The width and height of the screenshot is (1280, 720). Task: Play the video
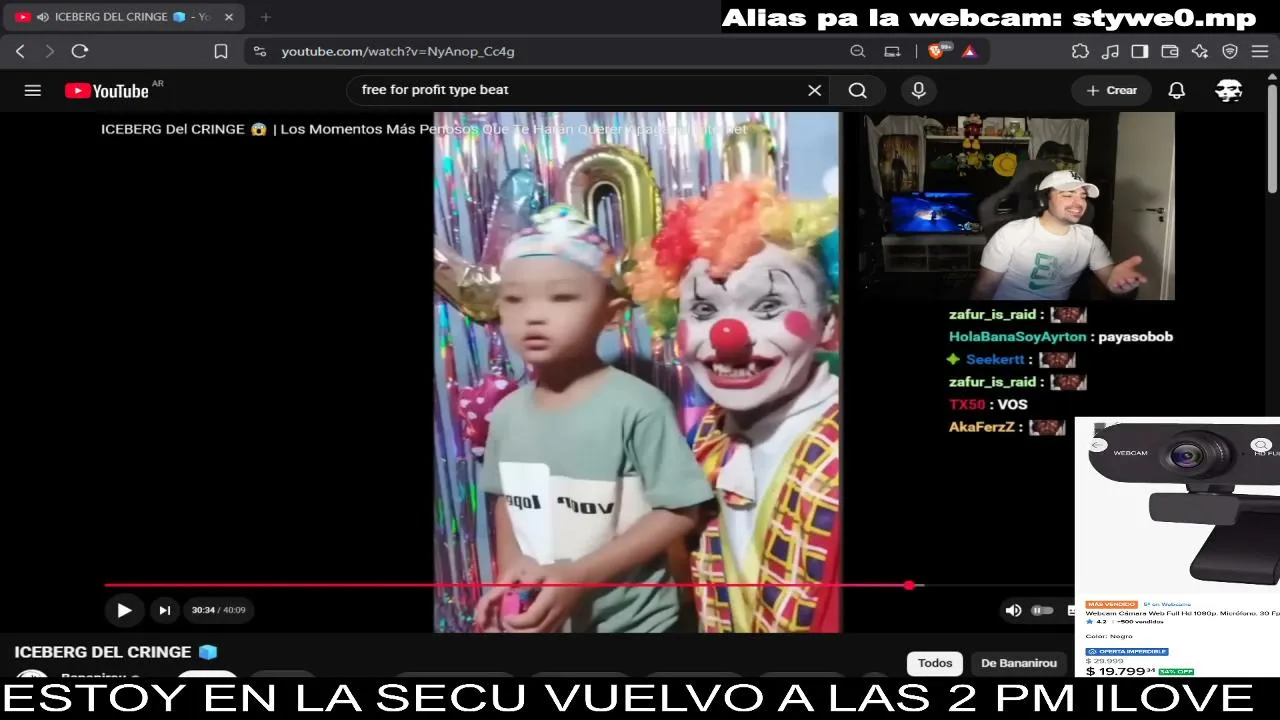click(124, 610)
